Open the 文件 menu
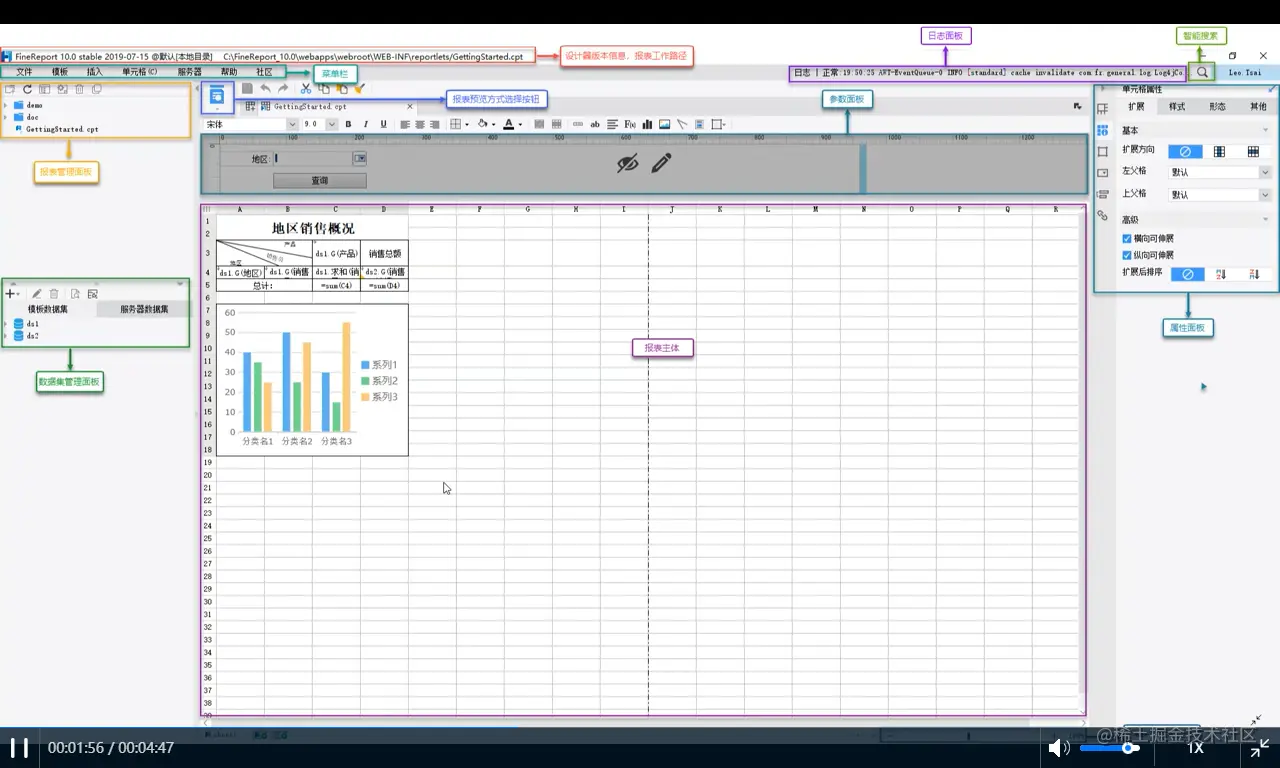 click(24, 72)
